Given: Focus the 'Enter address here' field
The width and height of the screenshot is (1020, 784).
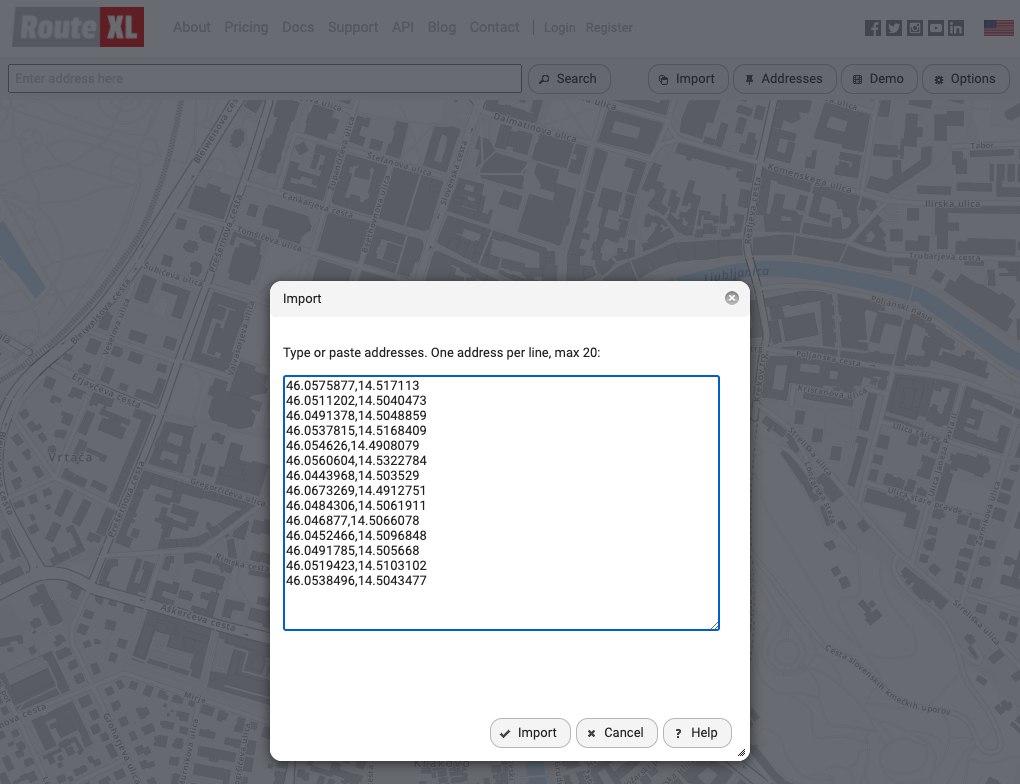Looking at the screenshot, I should click(x=265, y=79).
